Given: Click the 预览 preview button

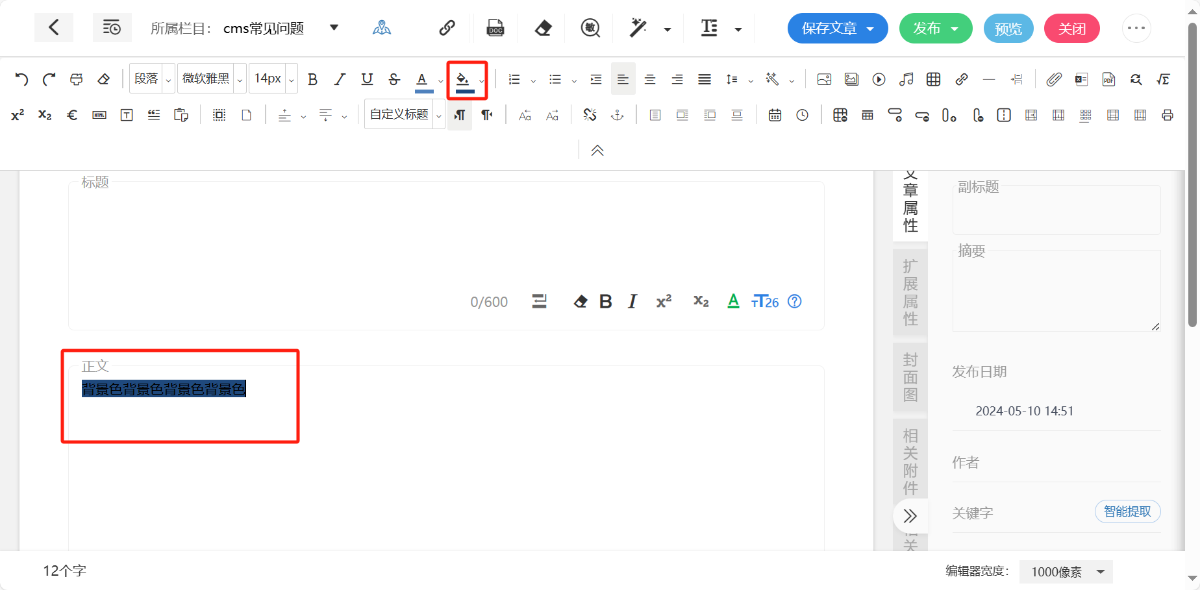Looking at the screenshot, I should [1008, 28].
